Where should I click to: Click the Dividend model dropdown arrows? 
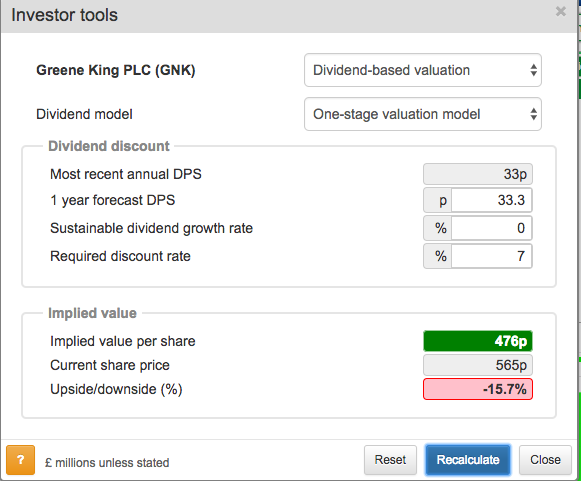[x=533, y=114]
